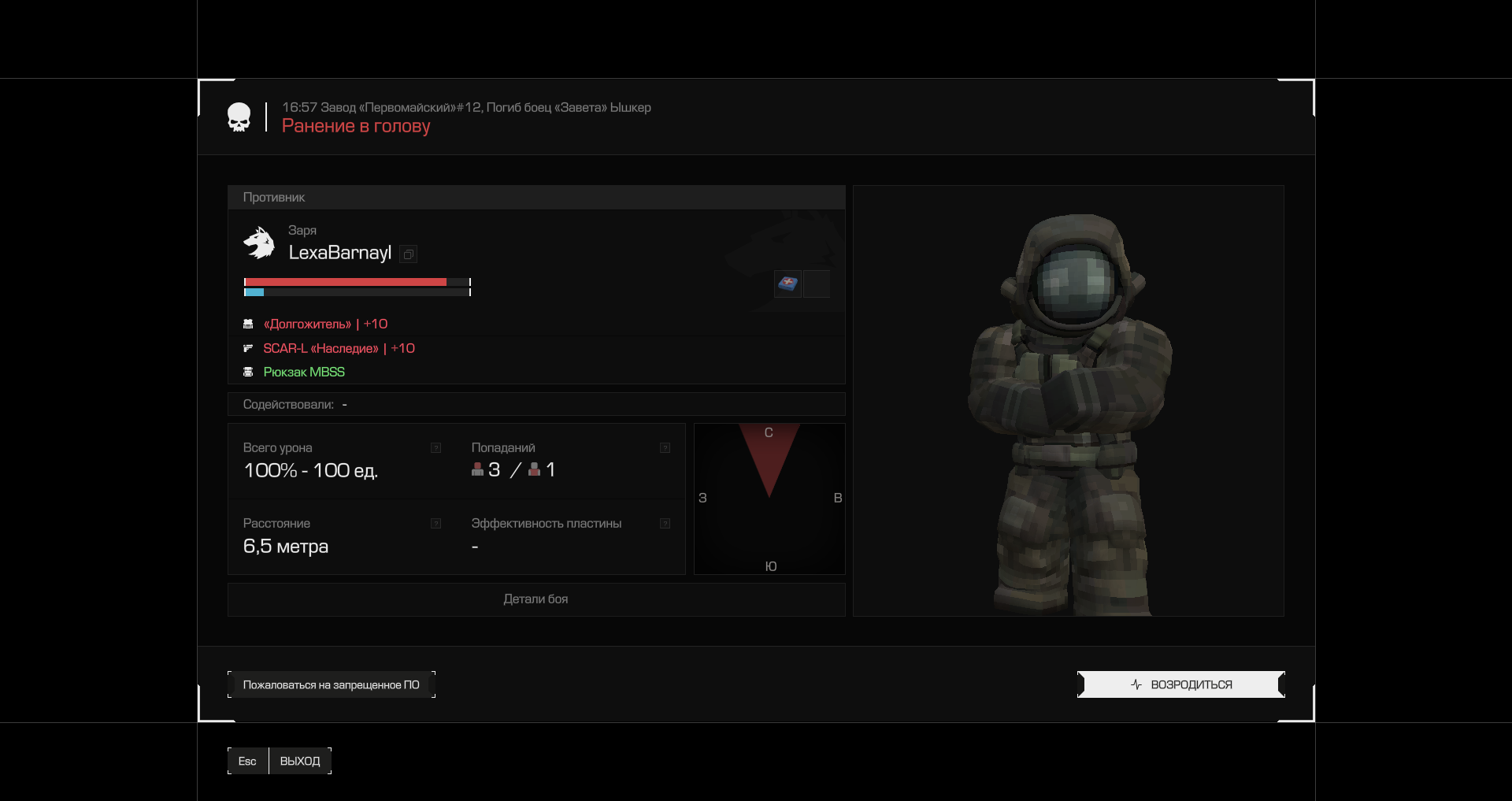Report cheating via Пожаловаться на запрещенное ПО

tap(332, 684)
